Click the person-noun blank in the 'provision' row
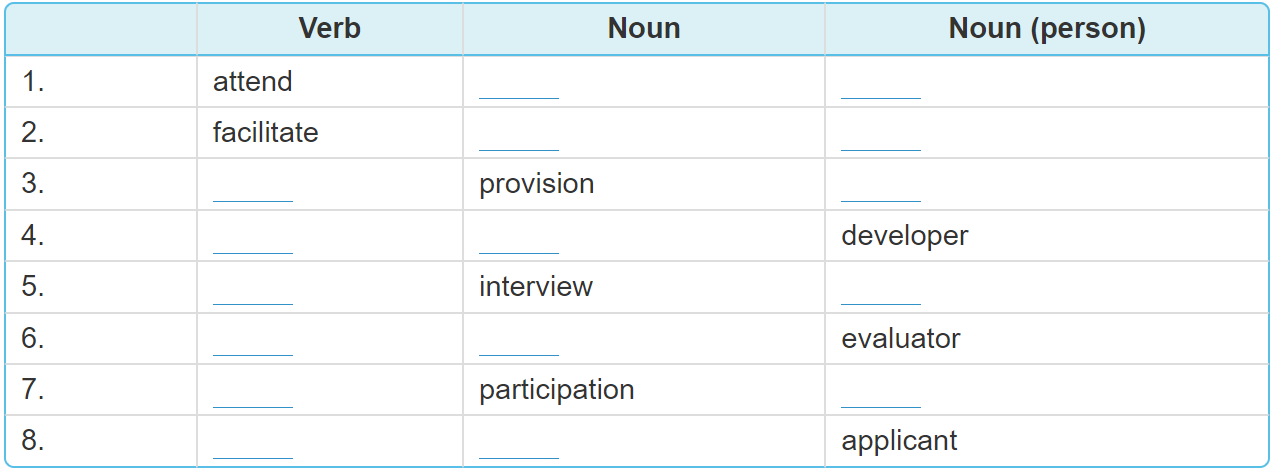1272x471 pixels. (880, 190)
